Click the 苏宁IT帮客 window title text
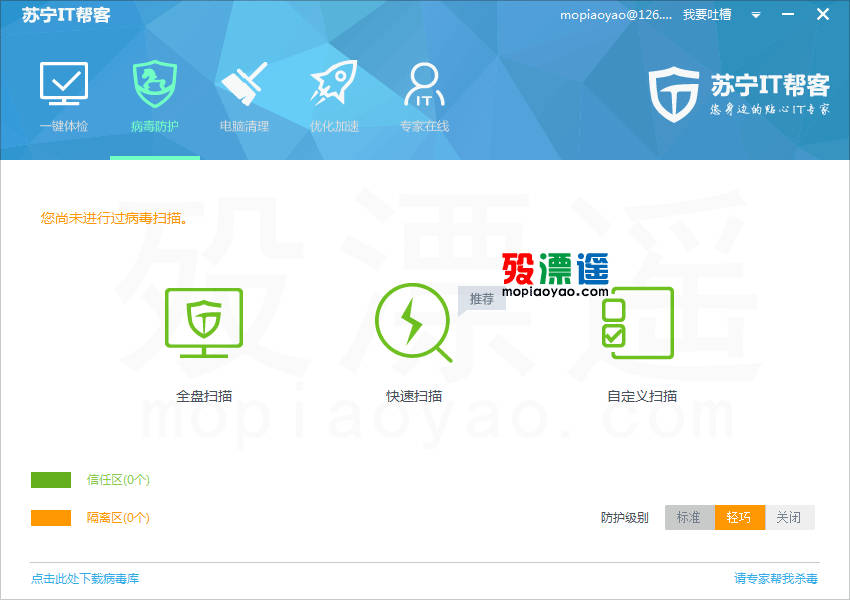This screenshot has width=850, height=600. click(x=66, y=15)
